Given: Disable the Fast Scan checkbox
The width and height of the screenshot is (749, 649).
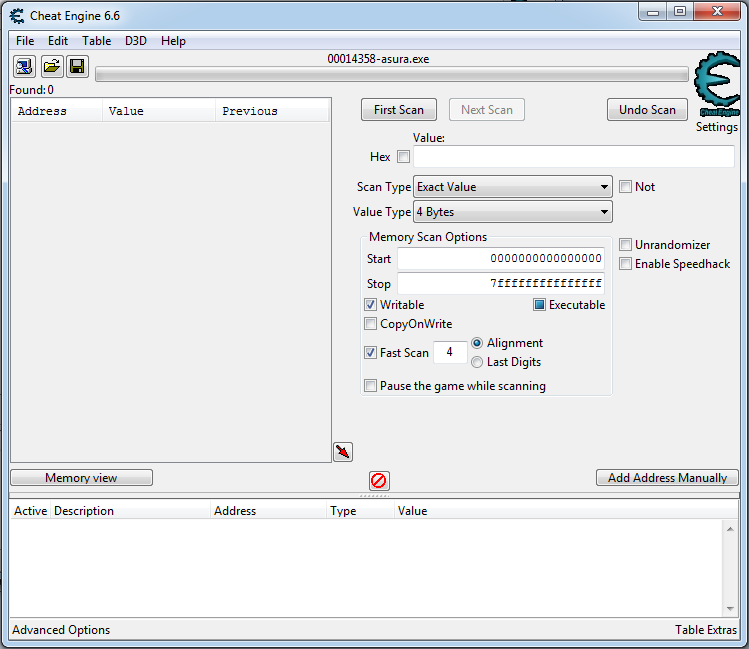Looking at the screenshot, I should pos(371,353).
